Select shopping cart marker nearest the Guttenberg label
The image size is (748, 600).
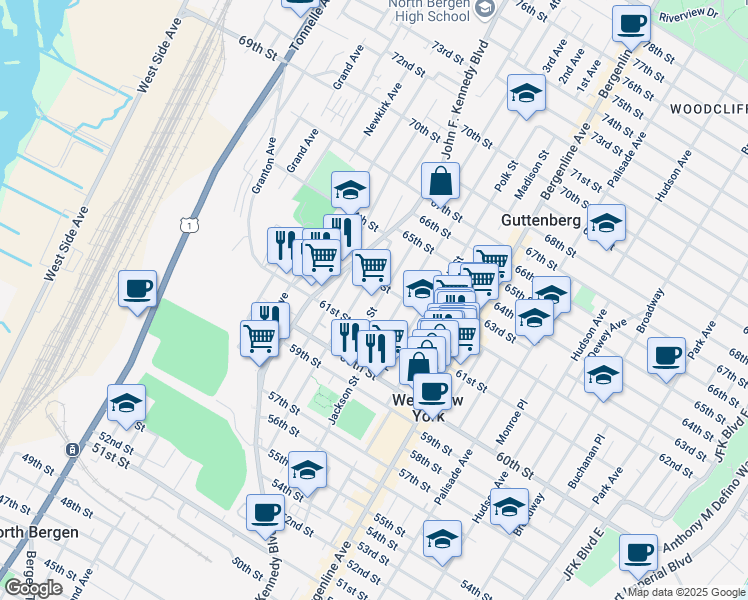click(496, 260)
